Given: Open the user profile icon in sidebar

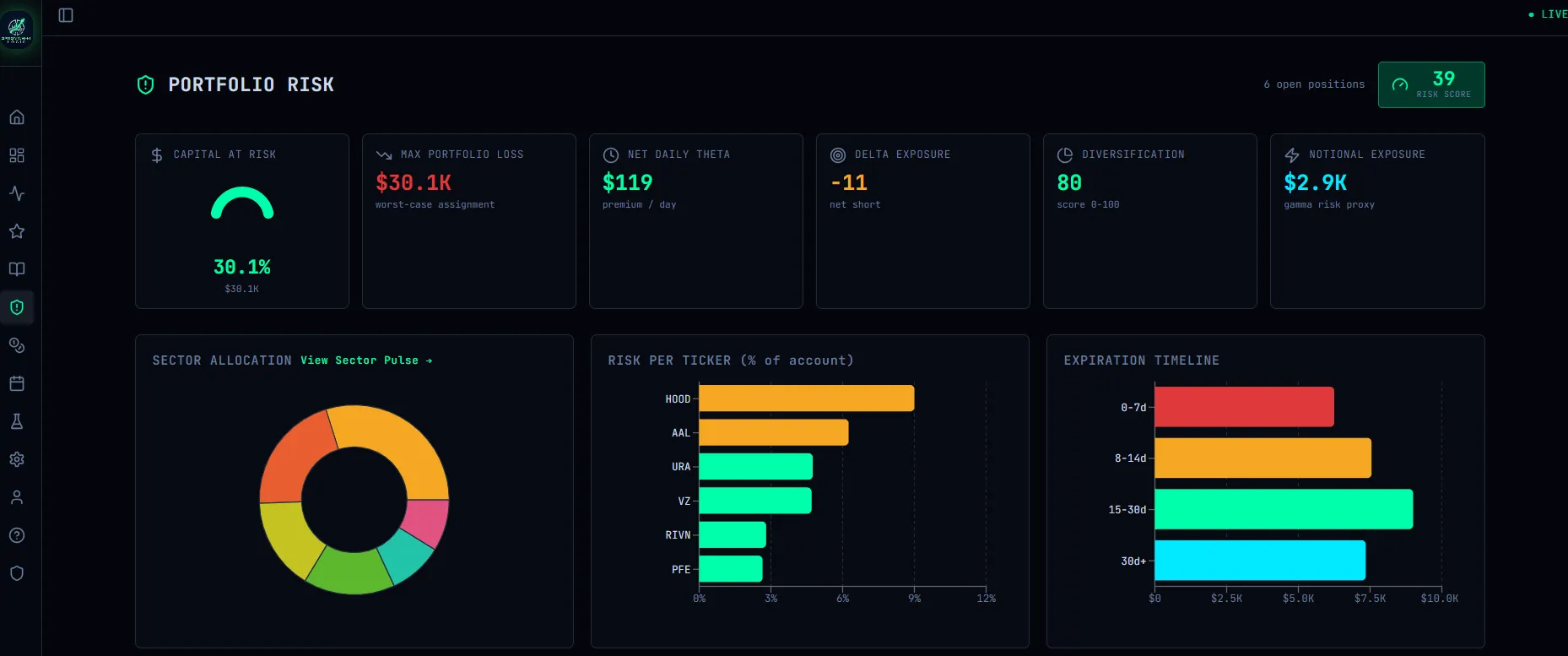Looking at the screenshot, I should click(17, 497).
